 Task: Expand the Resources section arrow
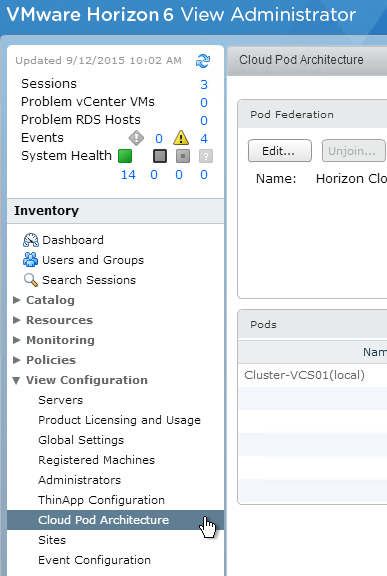click(x=17, y=320)
